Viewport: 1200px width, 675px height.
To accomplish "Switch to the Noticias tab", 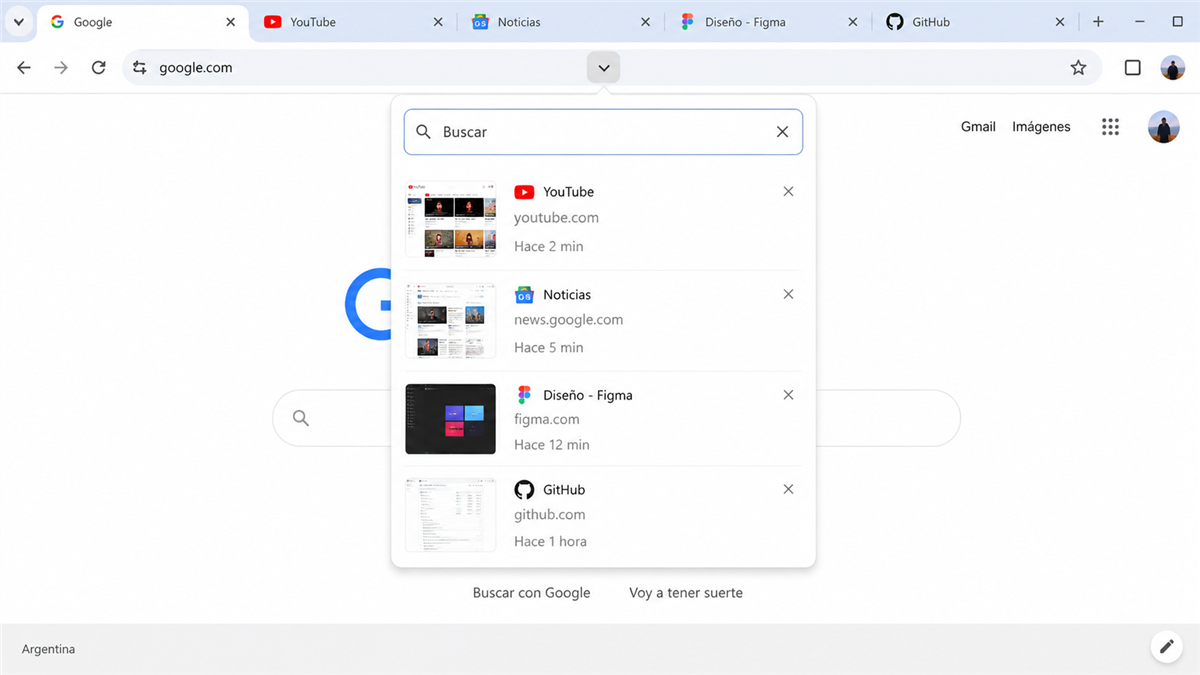I will pos(561,22).
